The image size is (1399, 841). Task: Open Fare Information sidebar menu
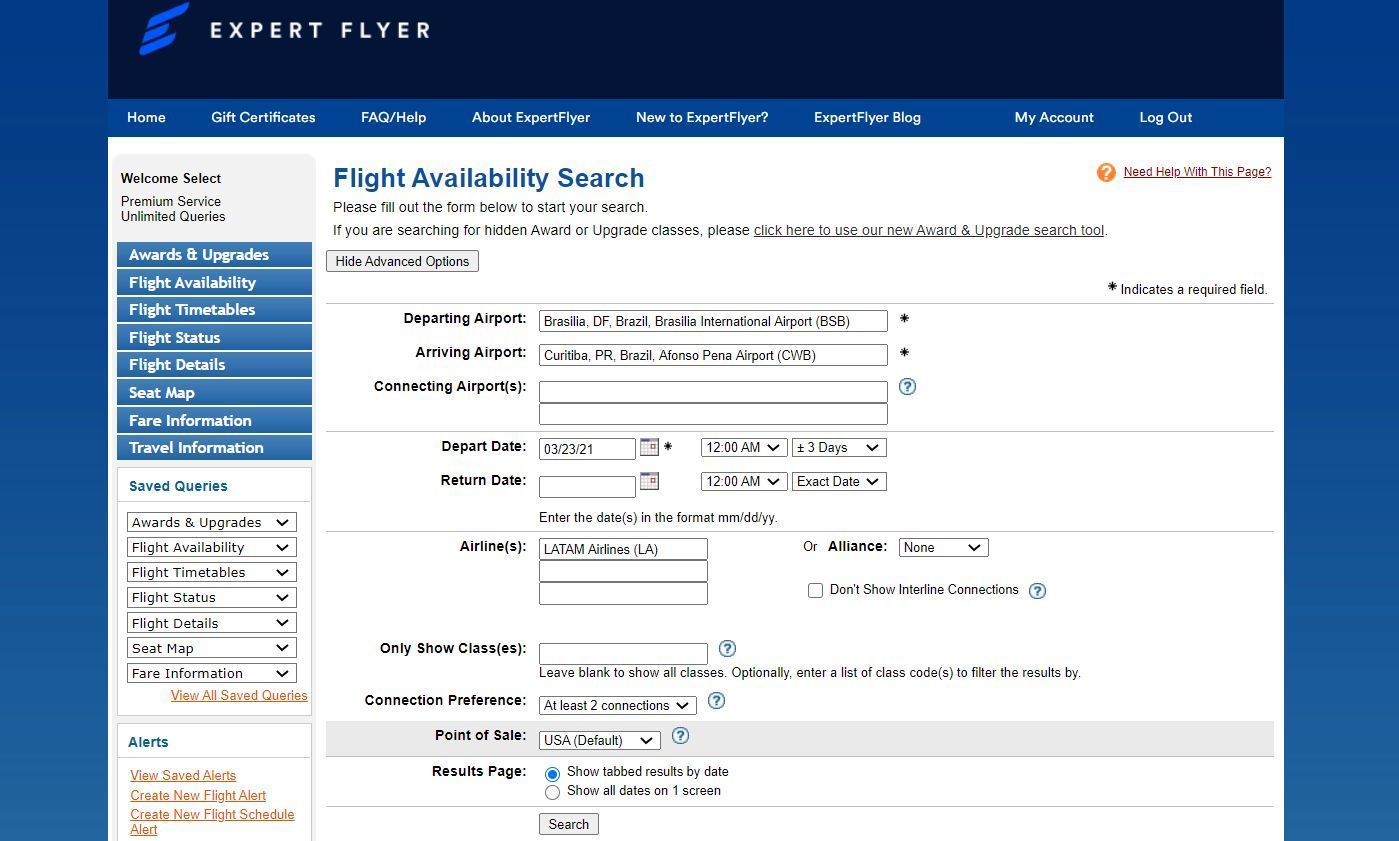click(x=214, y=420)
